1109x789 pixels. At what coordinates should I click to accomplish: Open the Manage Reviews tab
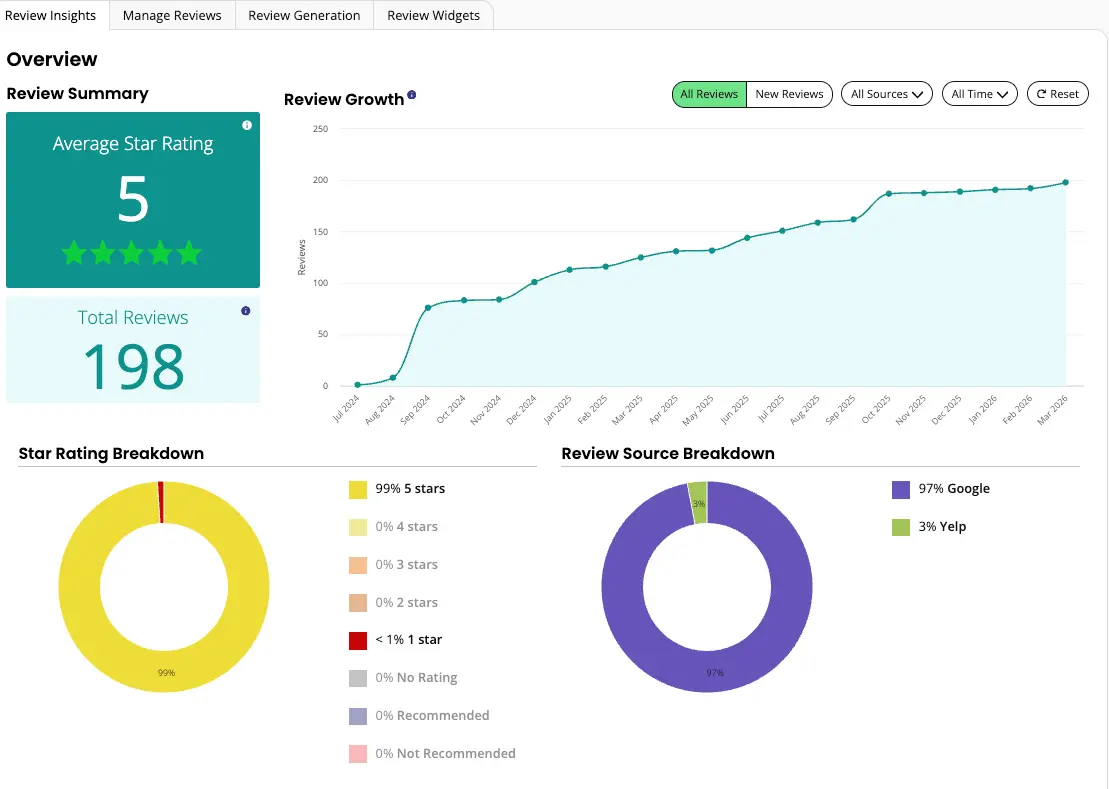[172, 15]
